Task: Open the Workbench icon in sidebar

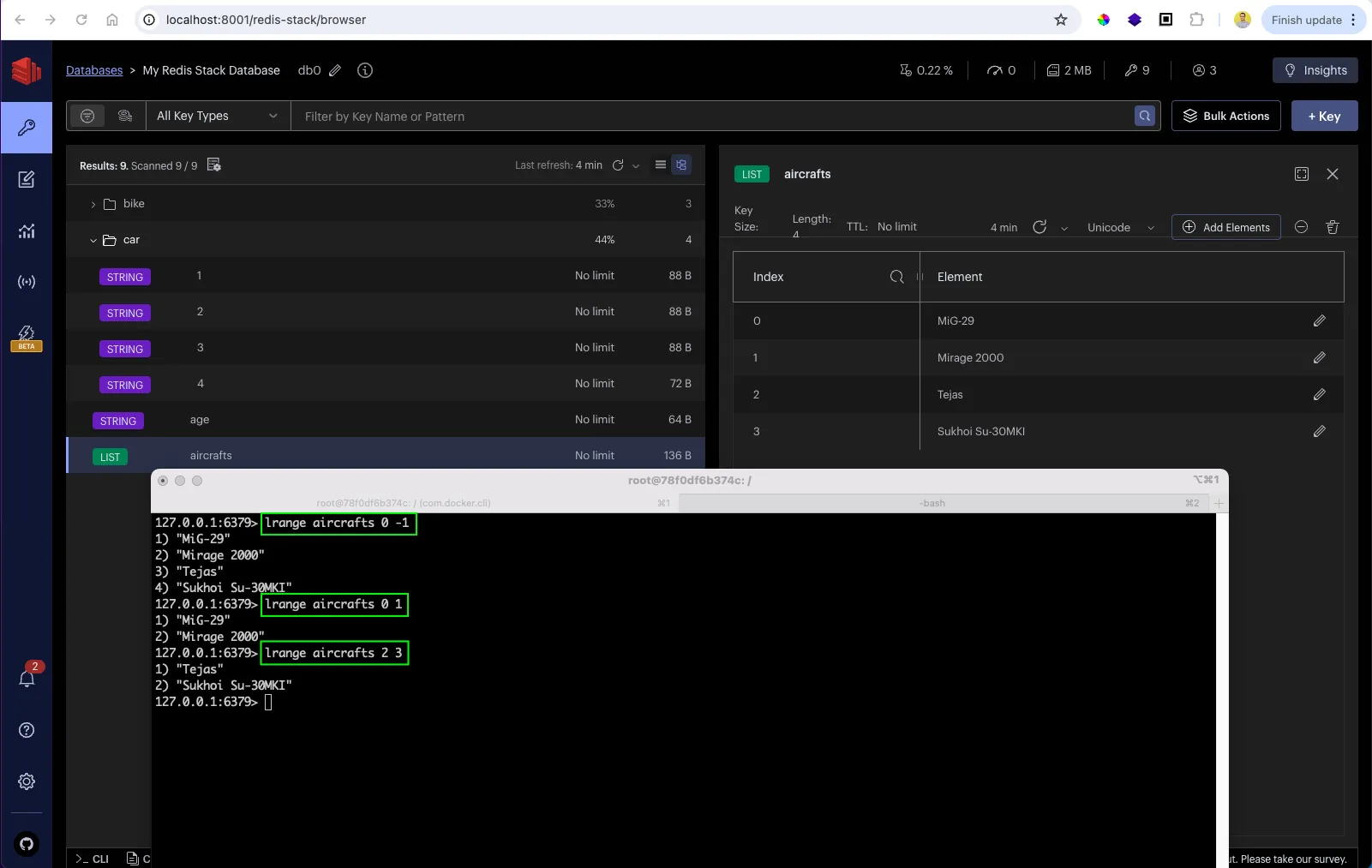Action: coord(27,179)
